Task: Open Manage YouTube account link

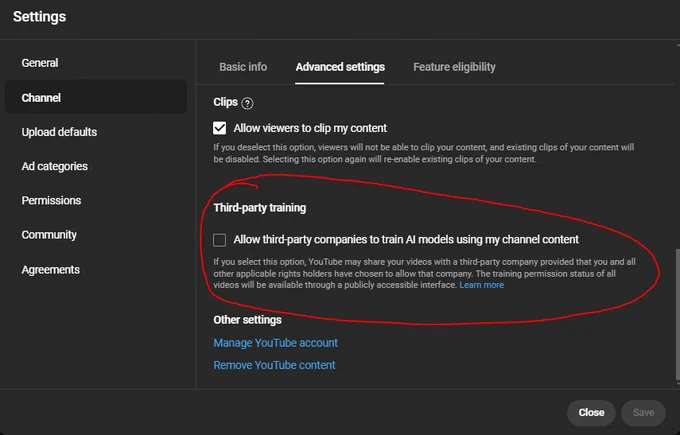Action: coord(275,343)
